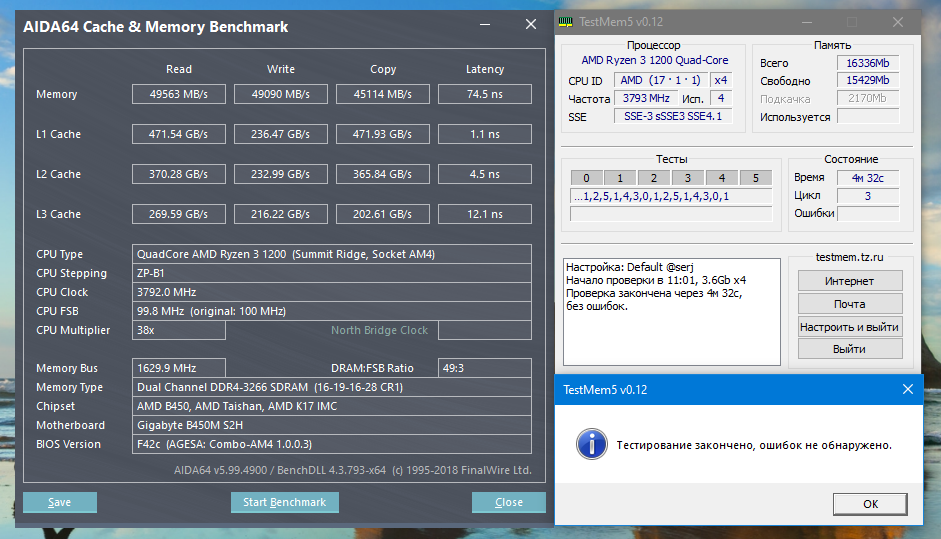This screenshot has width=941, height=539.
Task: Click the CPU FSB value 99.8 MHz
Action: (x=332, y=311)
